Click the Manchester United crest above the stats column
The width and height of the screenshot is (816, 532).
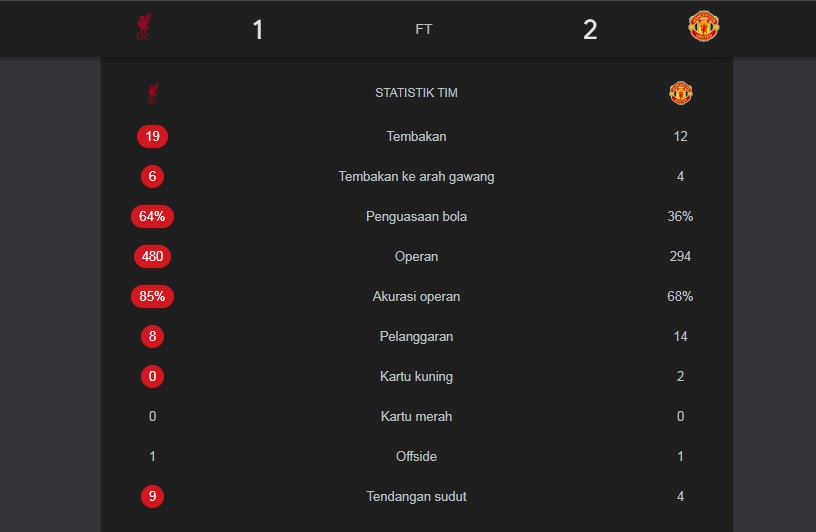(x=681, y=93)
